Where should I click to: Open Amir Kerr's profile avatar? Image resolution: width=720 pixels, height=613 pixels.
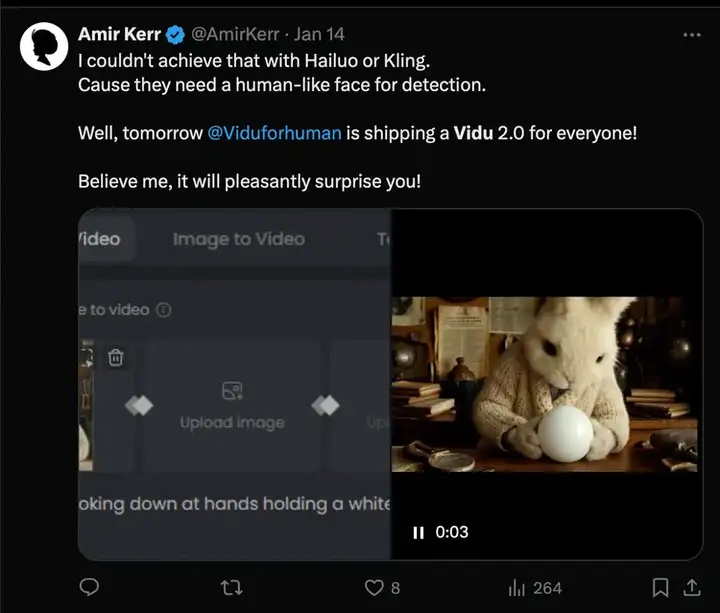pyautogui.click(x=44, y=46)
